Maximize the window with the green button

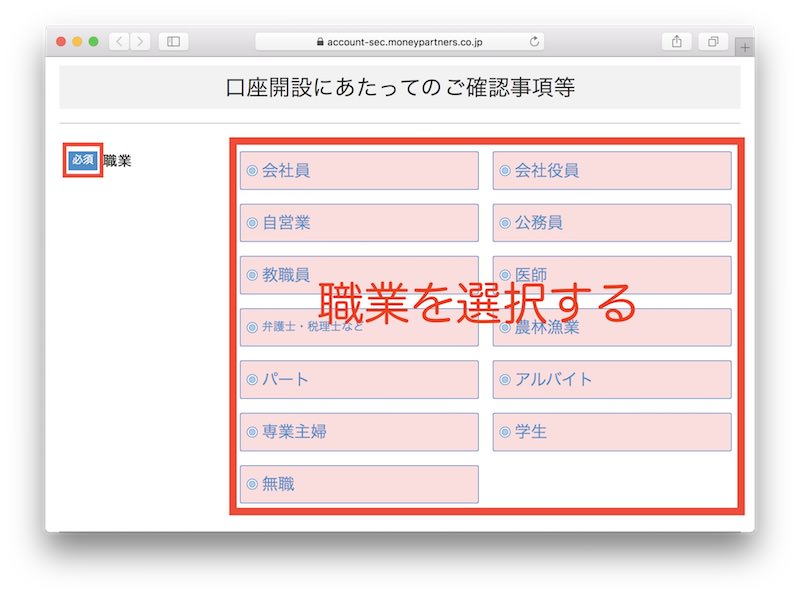coord(93,41)
